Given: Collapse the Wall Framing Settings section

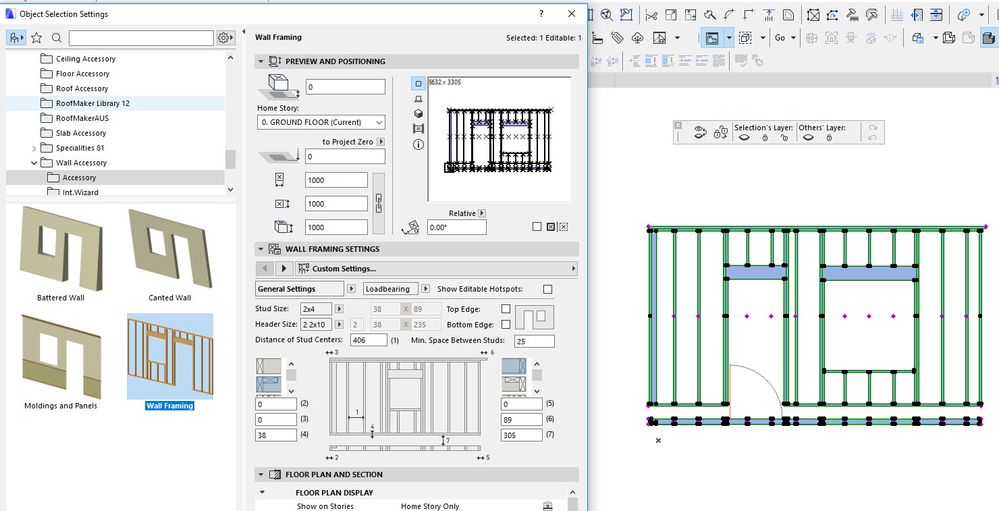Looking at the screenshot, I should pos(263,249).
